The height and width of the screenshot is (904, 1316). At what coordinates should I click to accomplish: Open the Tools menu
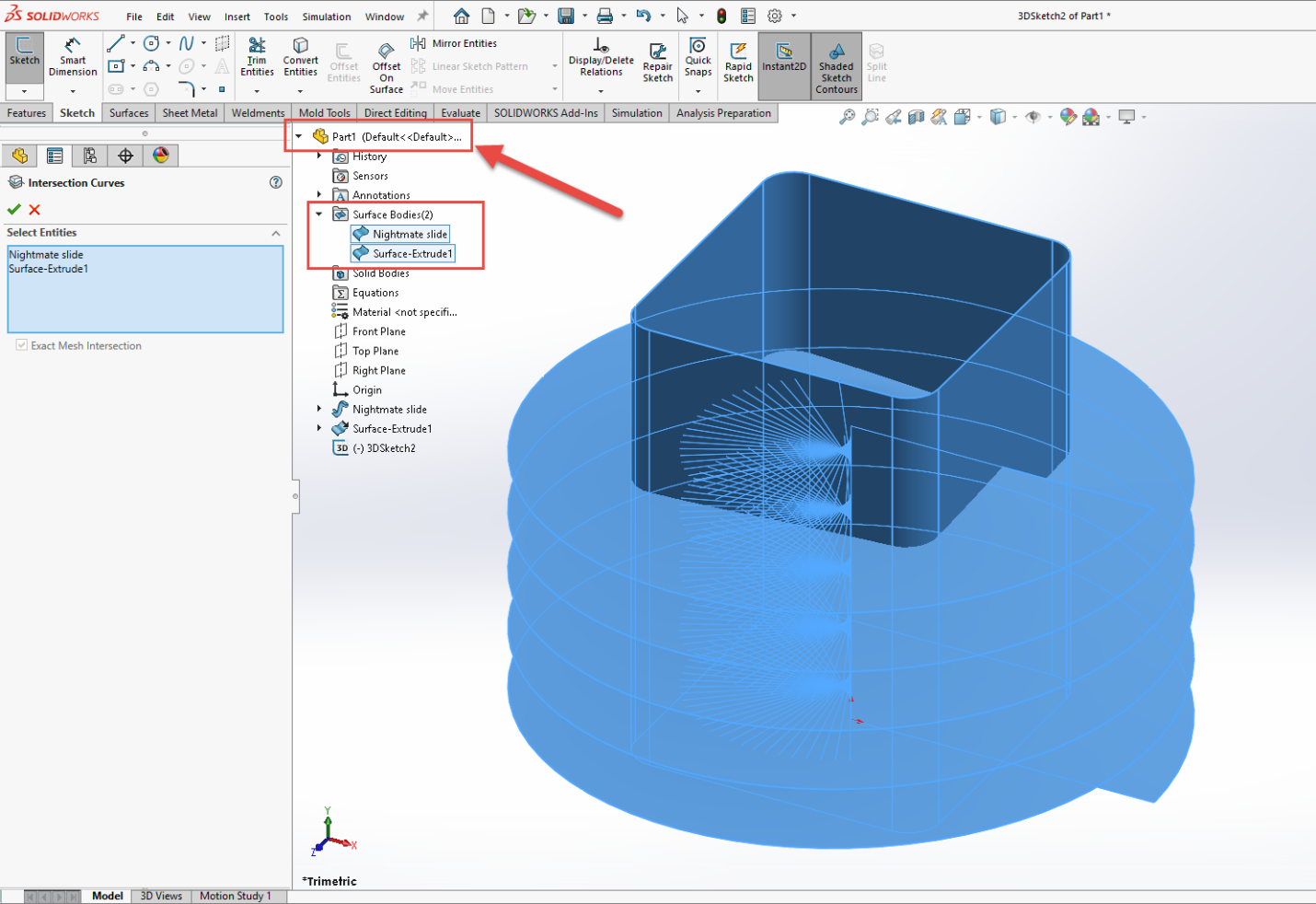(275, 16)
